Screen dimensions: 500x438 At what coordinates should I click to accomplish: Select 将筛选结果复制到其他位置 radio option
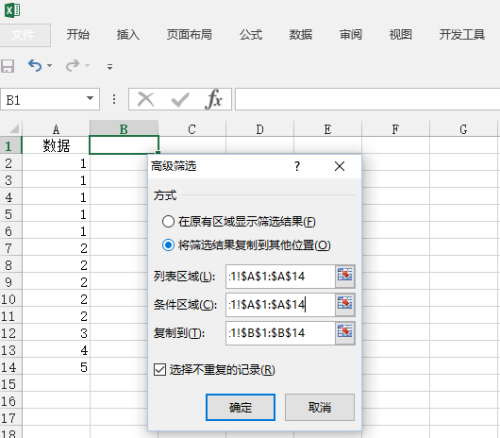point(168,245)
